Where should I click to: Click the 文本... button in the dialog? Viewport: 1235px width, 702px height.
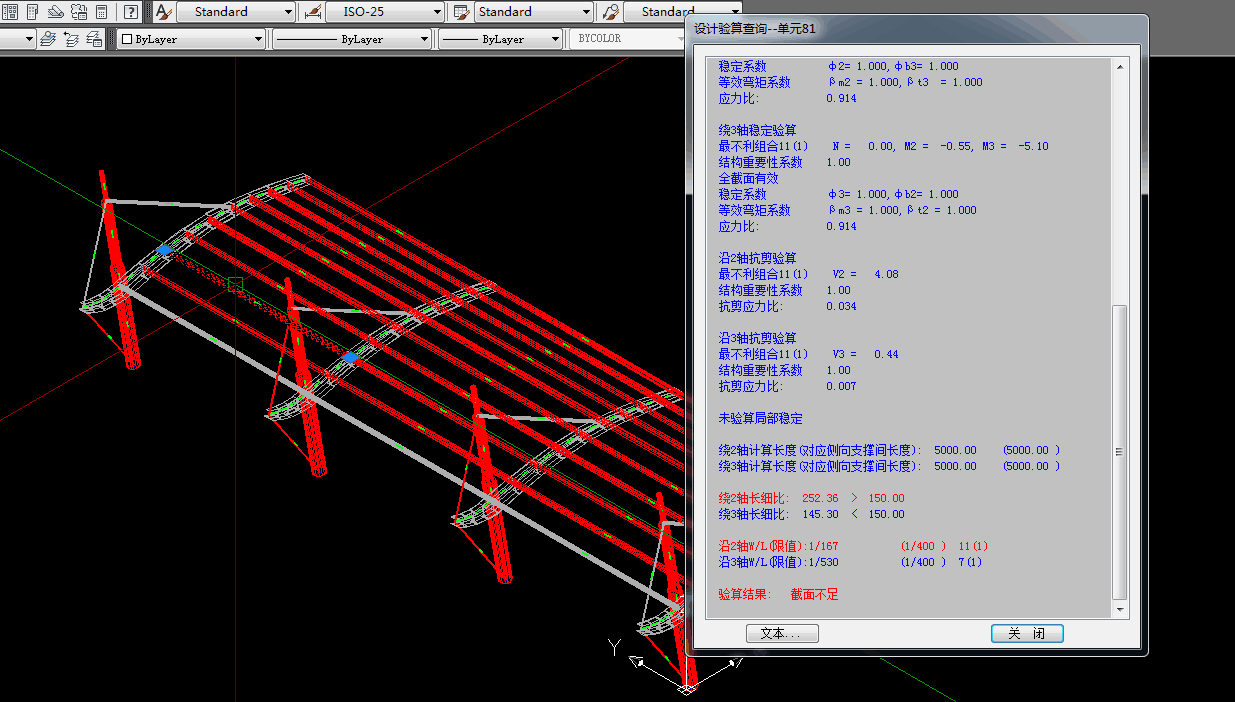pos(782,633)
